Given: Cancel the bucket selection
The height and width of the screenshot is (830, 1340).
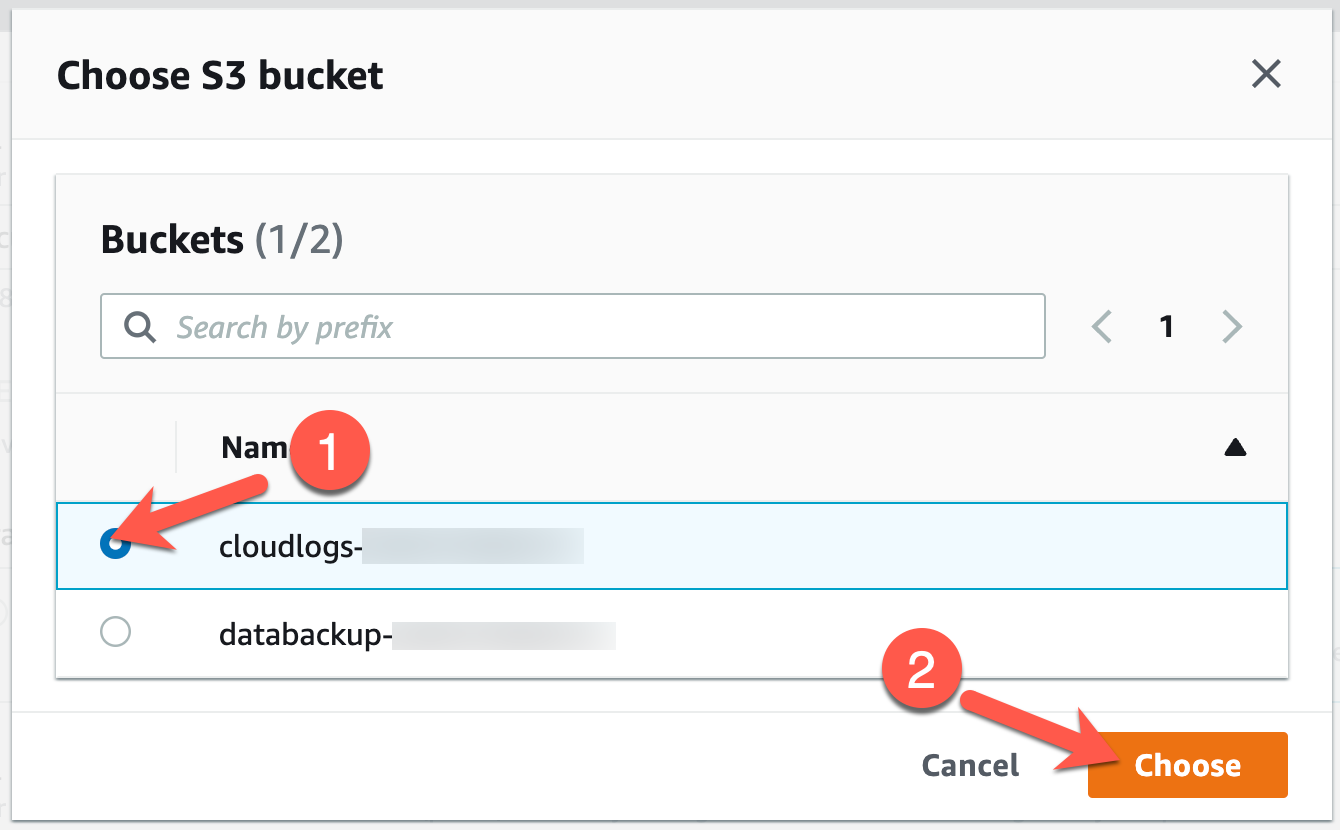Looking at the screenshot, I should coord(969,765).
